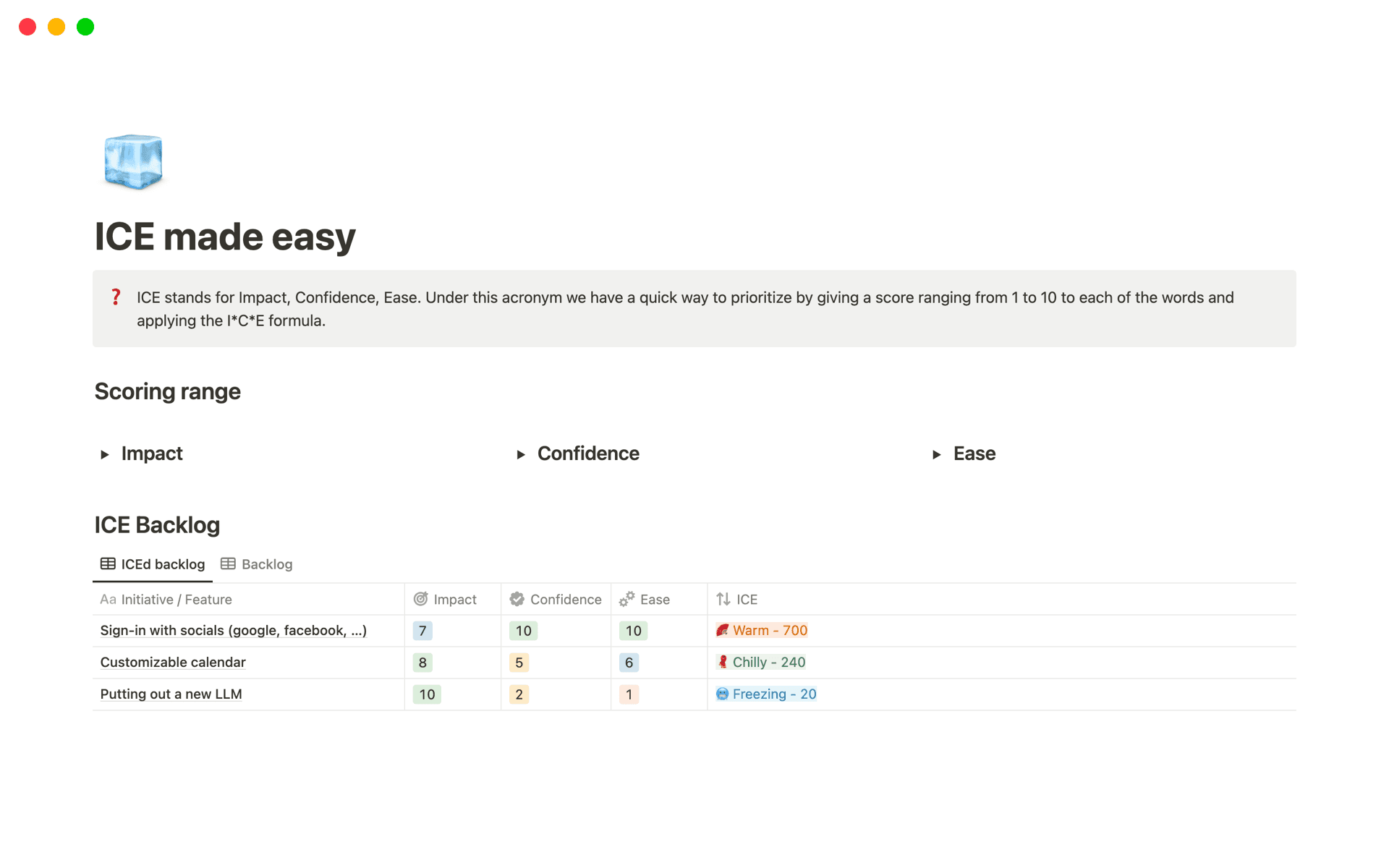Click the ICE column sort arrows icon
This screenshot has width=1389, height=868.
[723, 599]
